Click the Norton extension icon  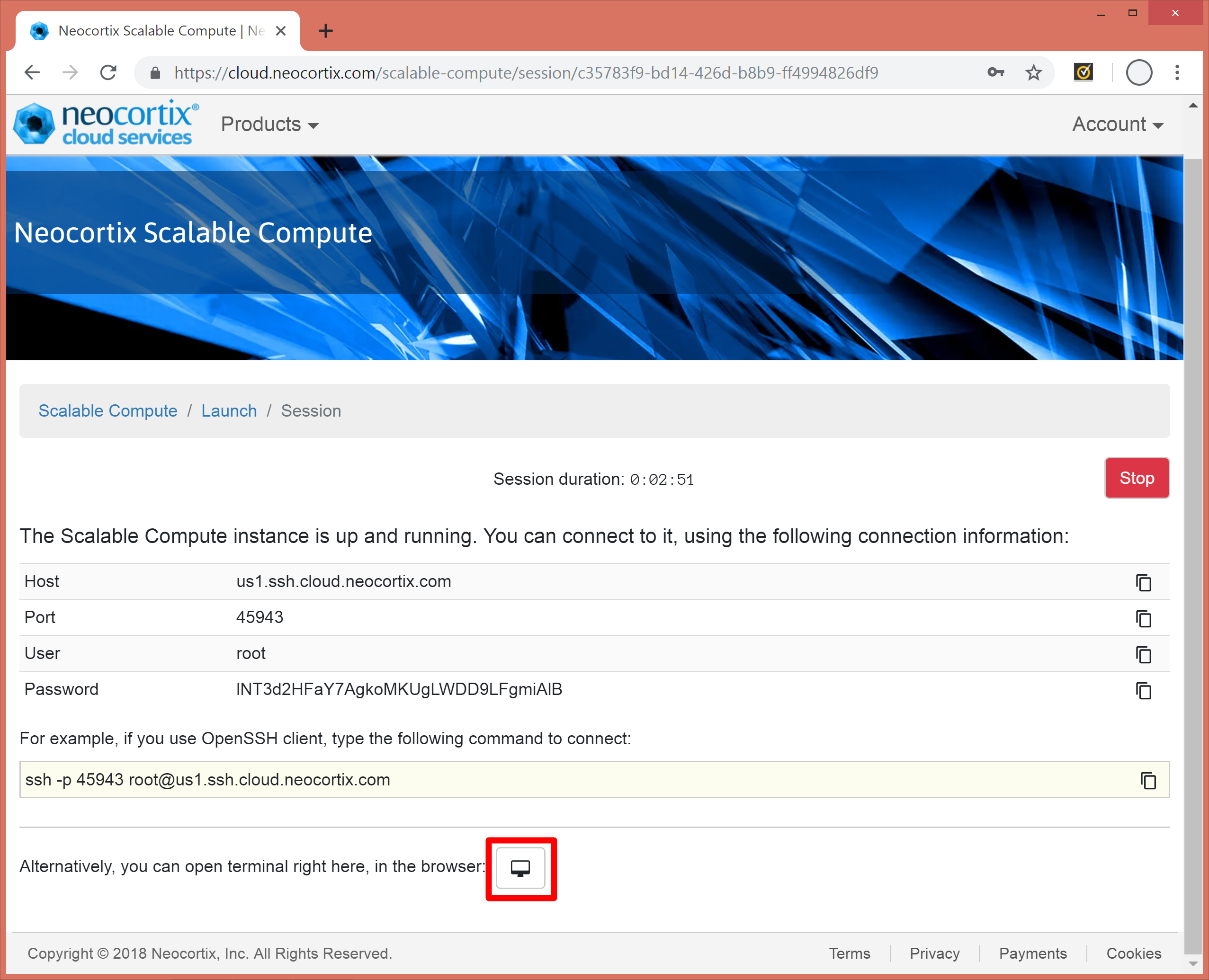click(x=1083, y=73)
